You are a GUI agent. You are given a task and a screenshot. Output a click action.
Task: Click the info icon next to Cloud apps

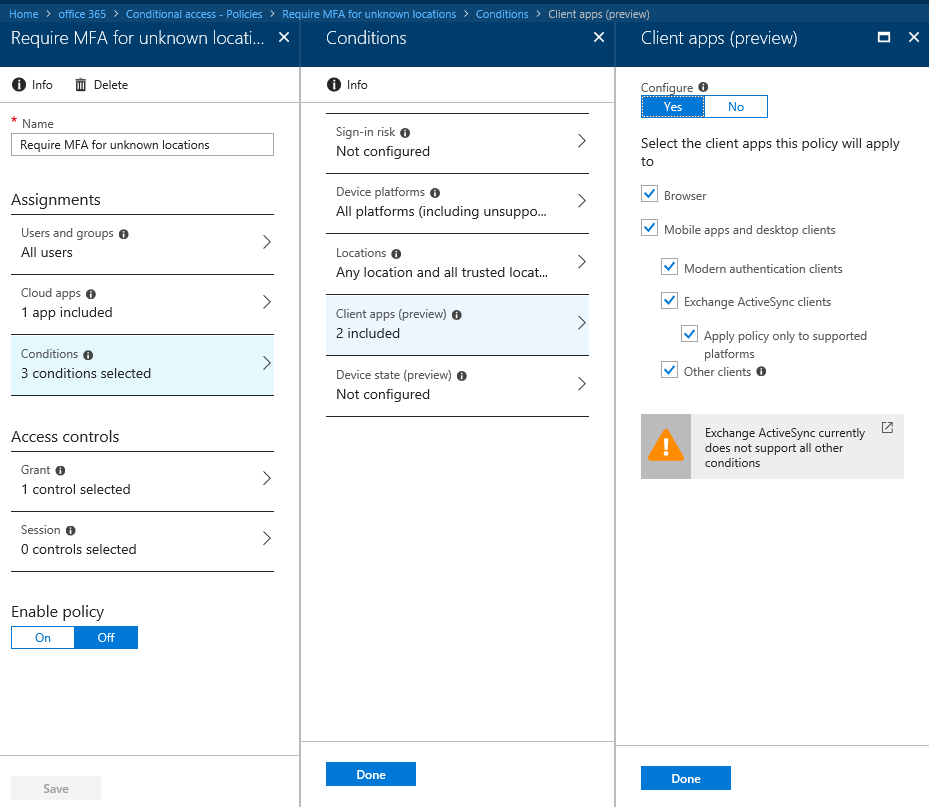[x=91, y=294]
